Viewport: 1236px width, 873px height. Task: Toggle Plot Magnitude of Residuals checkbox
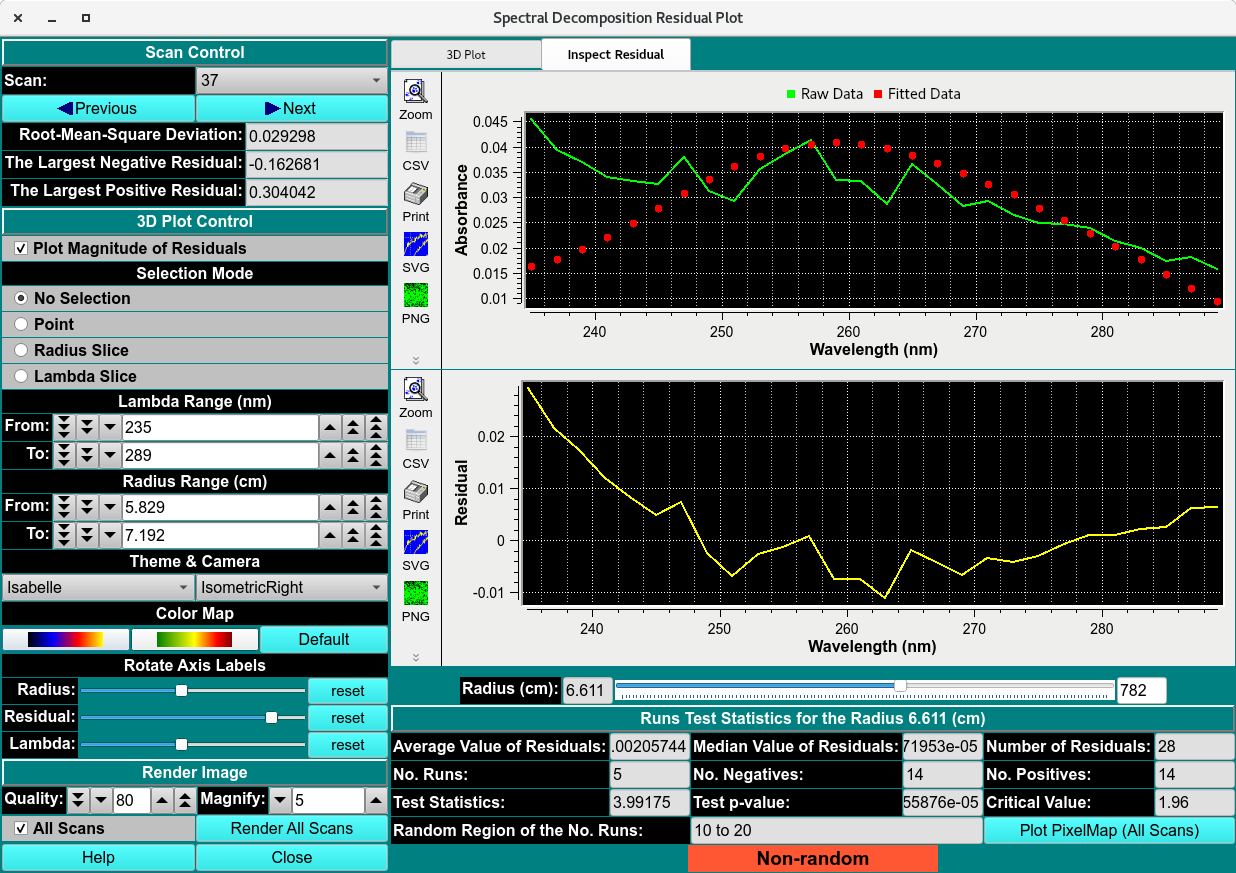click(x=21, y=248)
